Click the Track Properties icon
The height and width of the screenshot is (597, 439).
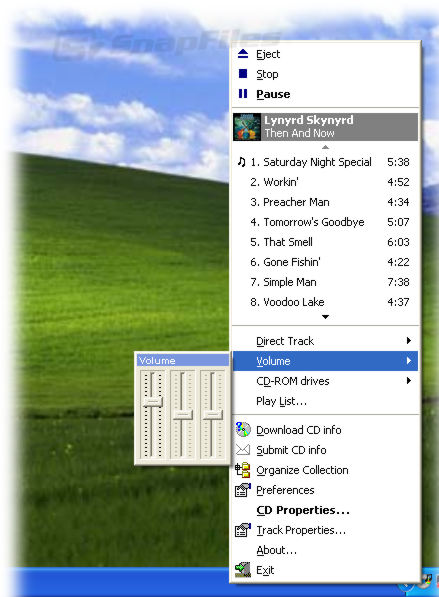click(x=243, y=530)
